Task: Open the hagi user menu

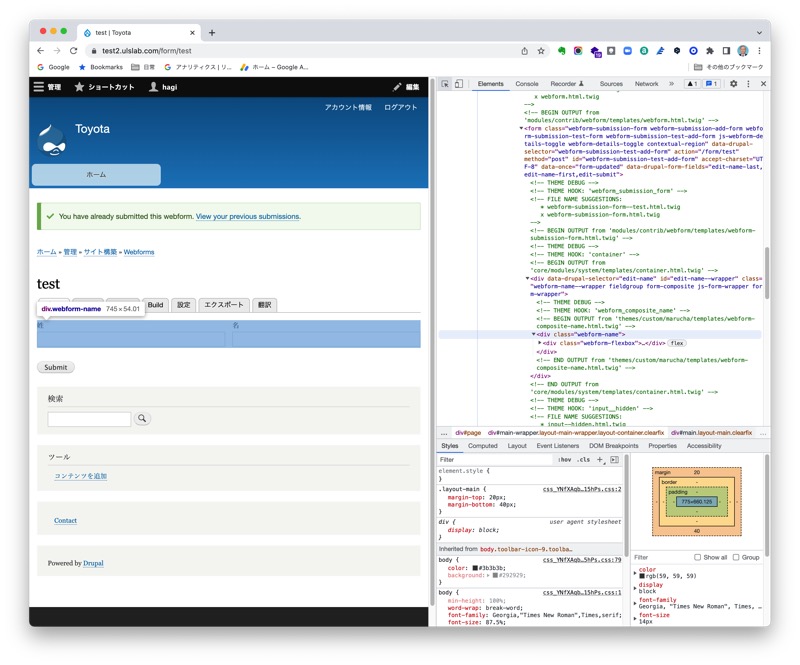Action: (163, 87)
